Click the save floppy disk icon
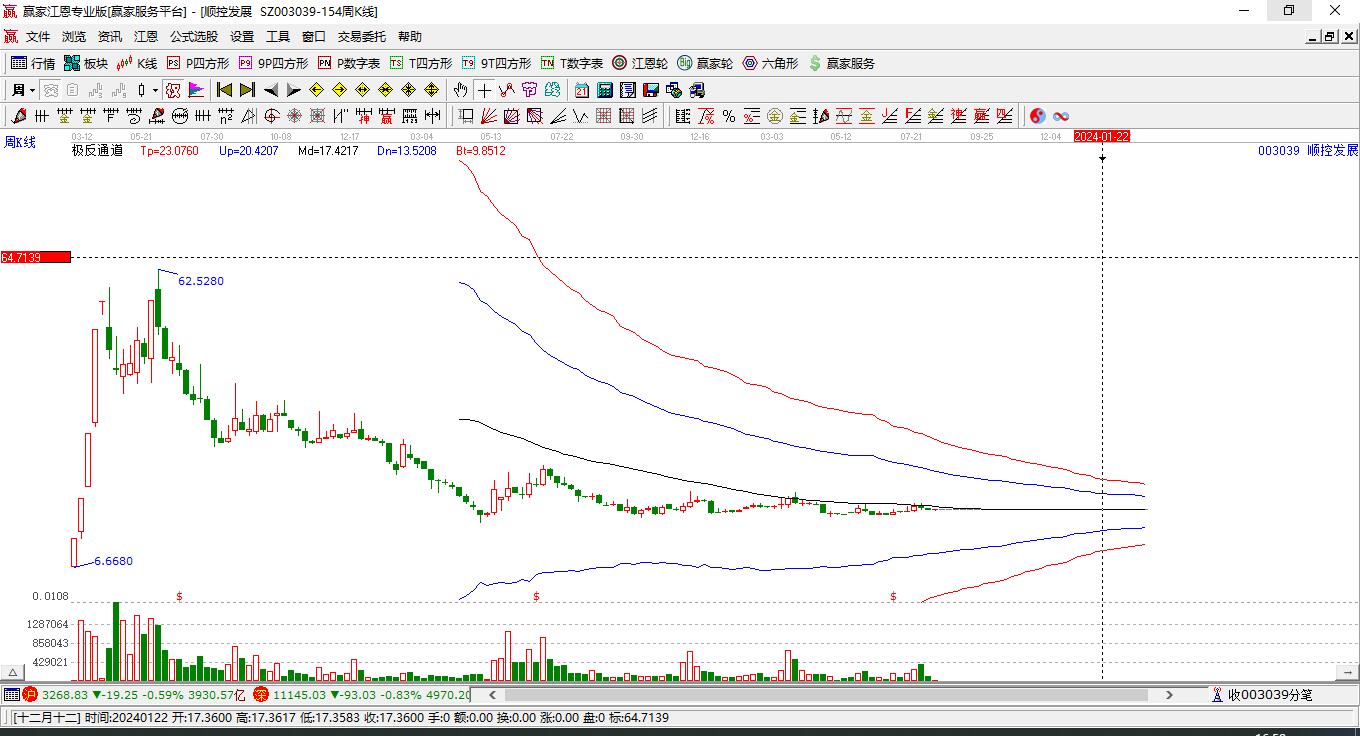The width and height of the screenshot is (1360, 736). 651,90
